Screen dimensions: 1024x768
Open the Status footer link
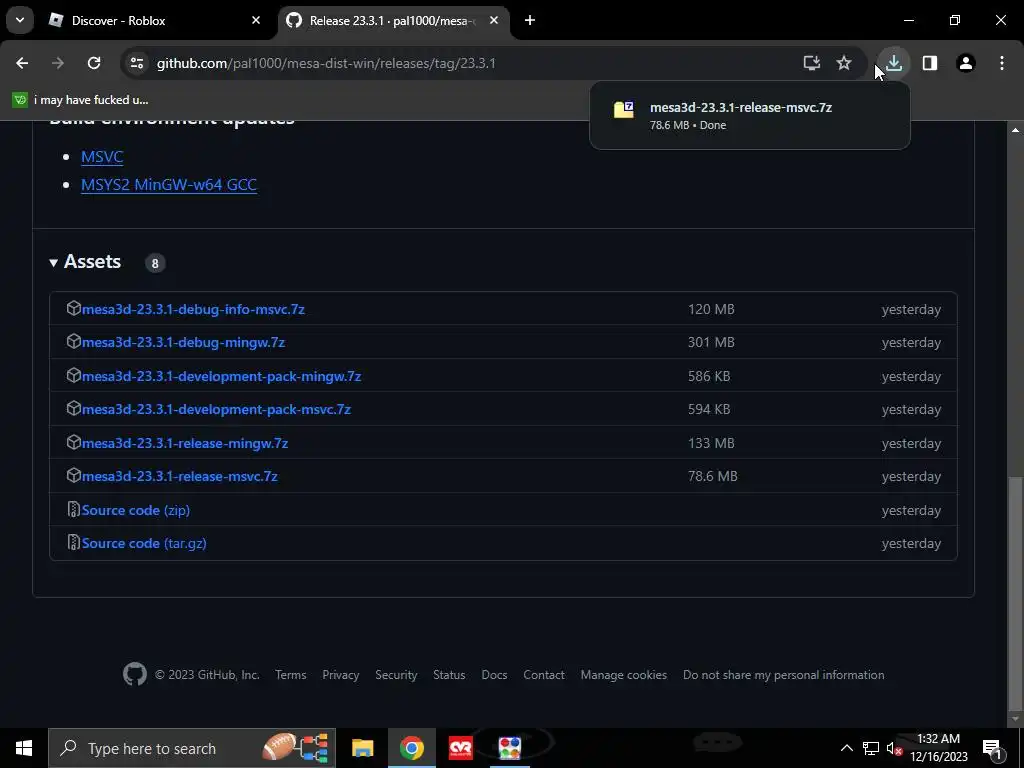449,675
